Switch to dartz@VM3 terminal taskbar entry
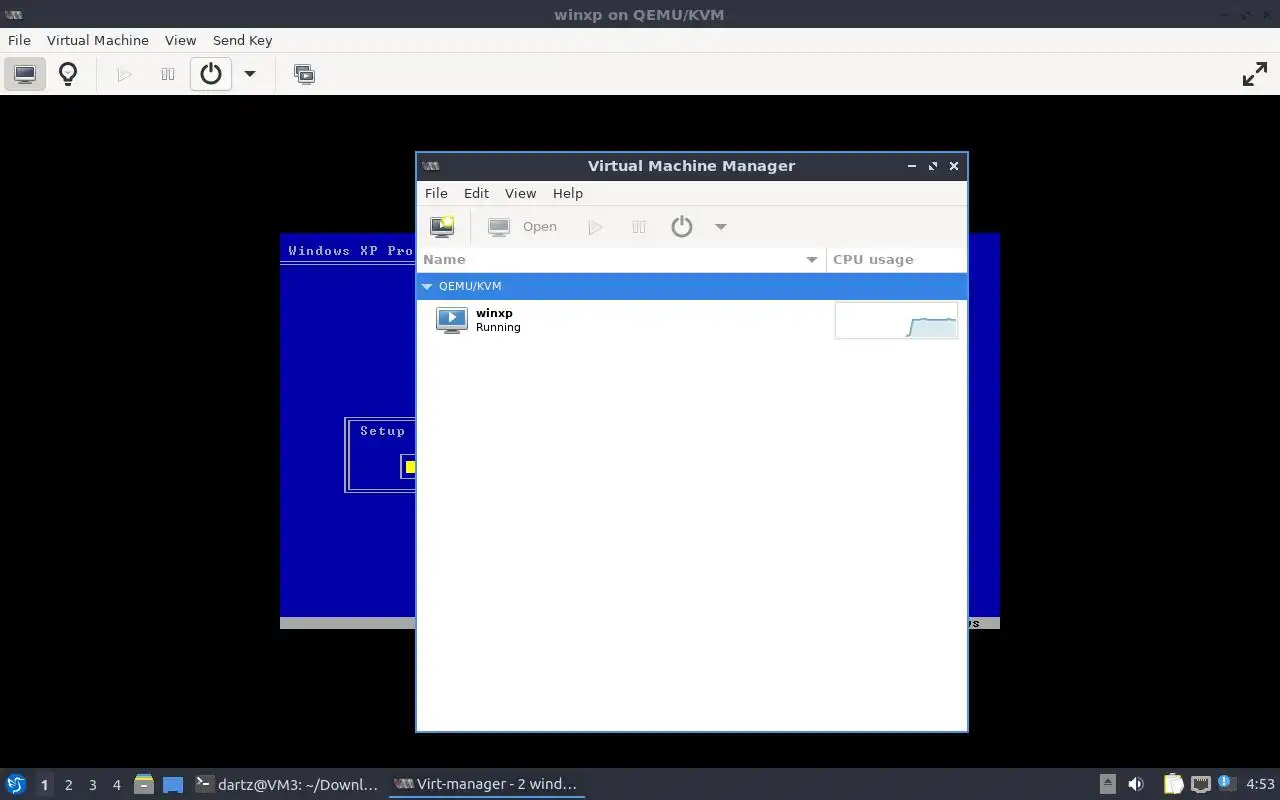This screenshot has height=800, width=1280. 287,784
